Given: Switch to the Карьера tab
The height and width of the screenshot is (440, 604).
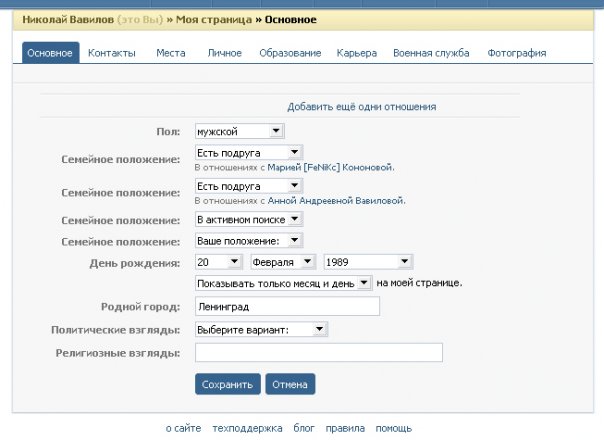Looking at the screenshot, I should [357, 52].
